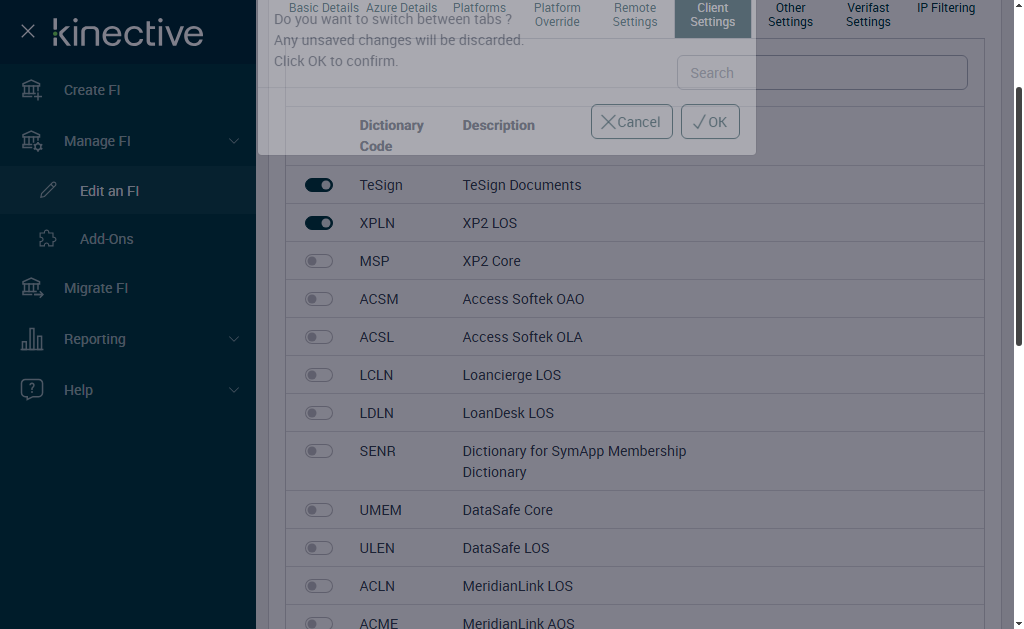Enable the MSP XP2 Core toggle

click(319, 261)
